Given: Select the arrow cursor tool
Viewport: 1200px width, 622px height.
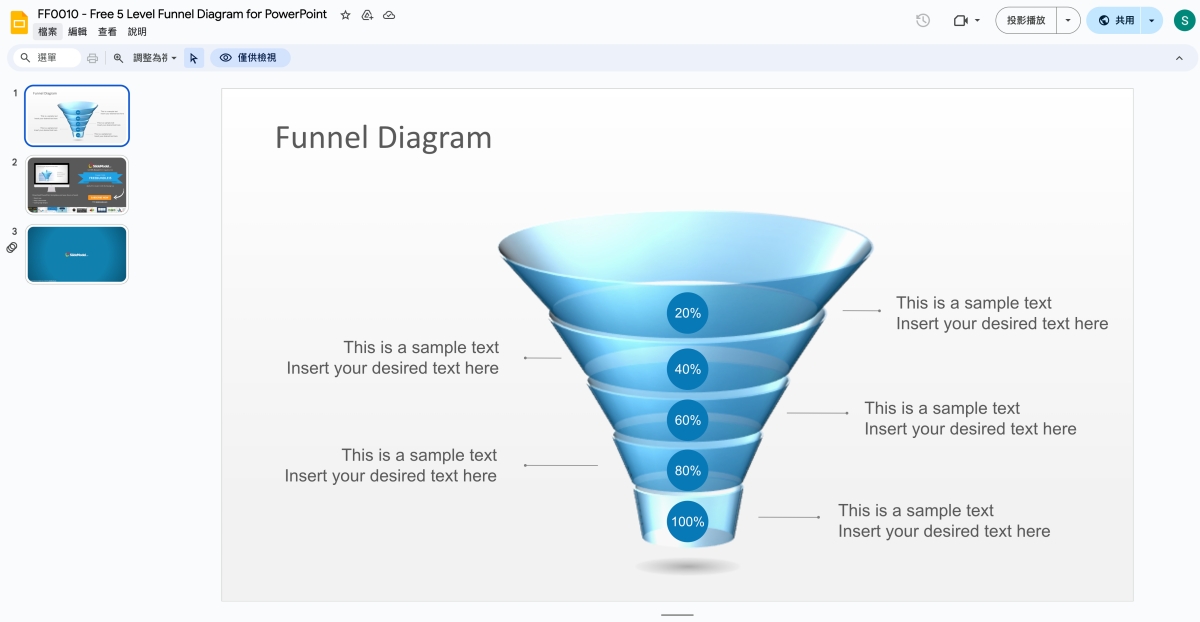Looking at the screenshot, I should point(194,58).
